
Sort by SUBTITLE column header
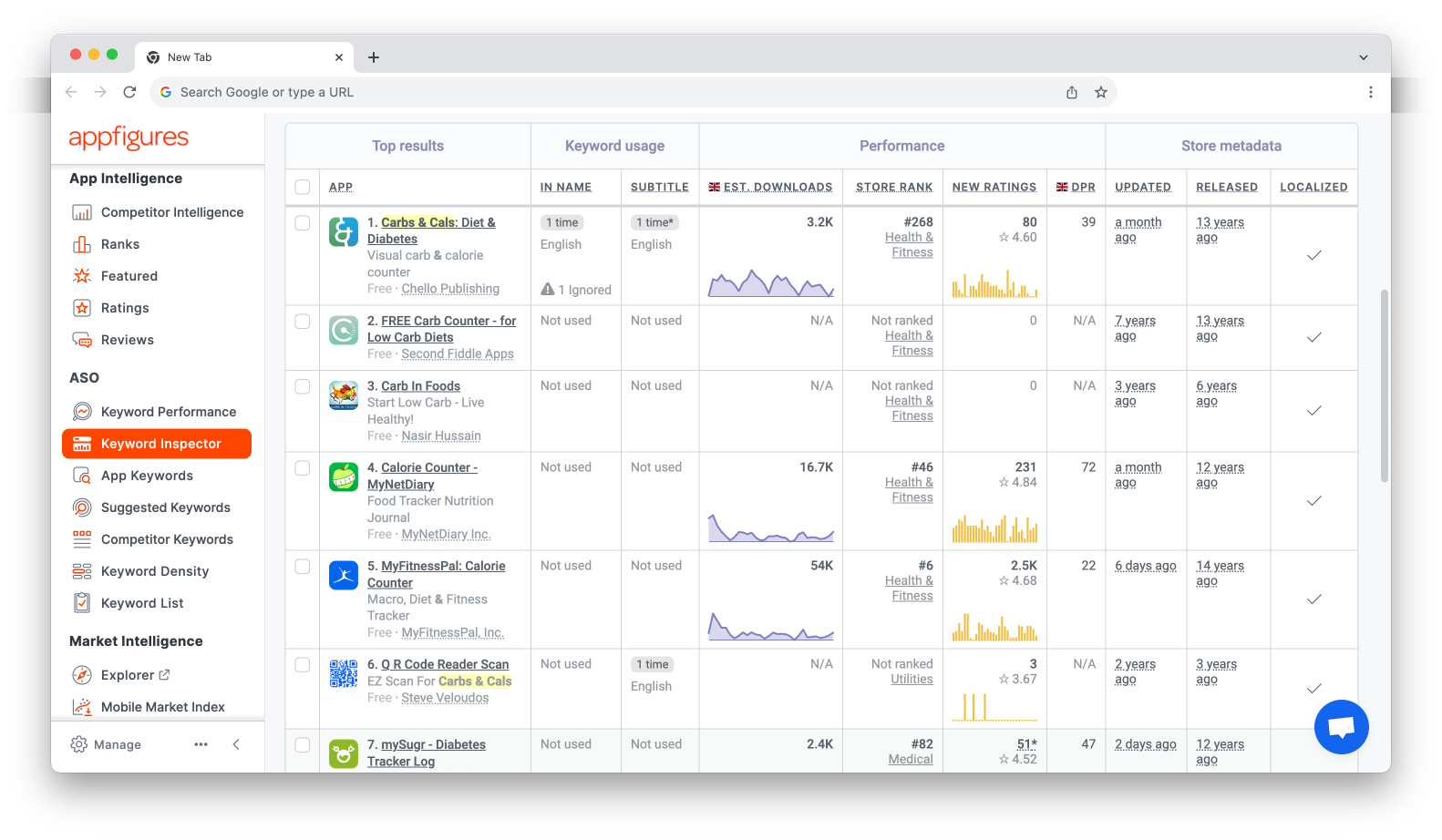click(660, 187)
